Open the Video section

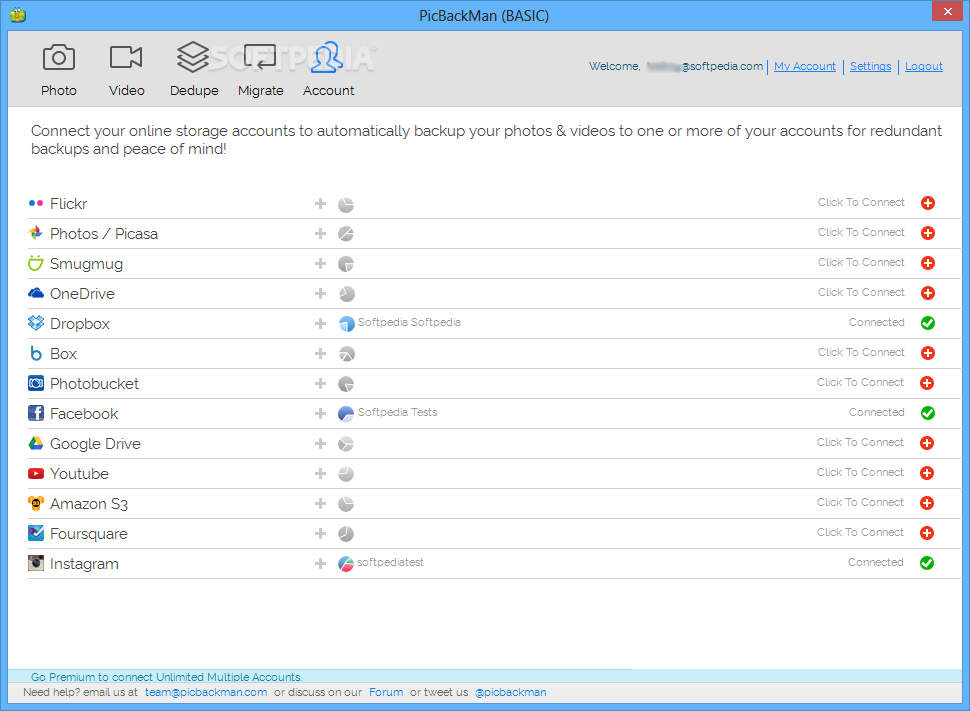(126, 70)
